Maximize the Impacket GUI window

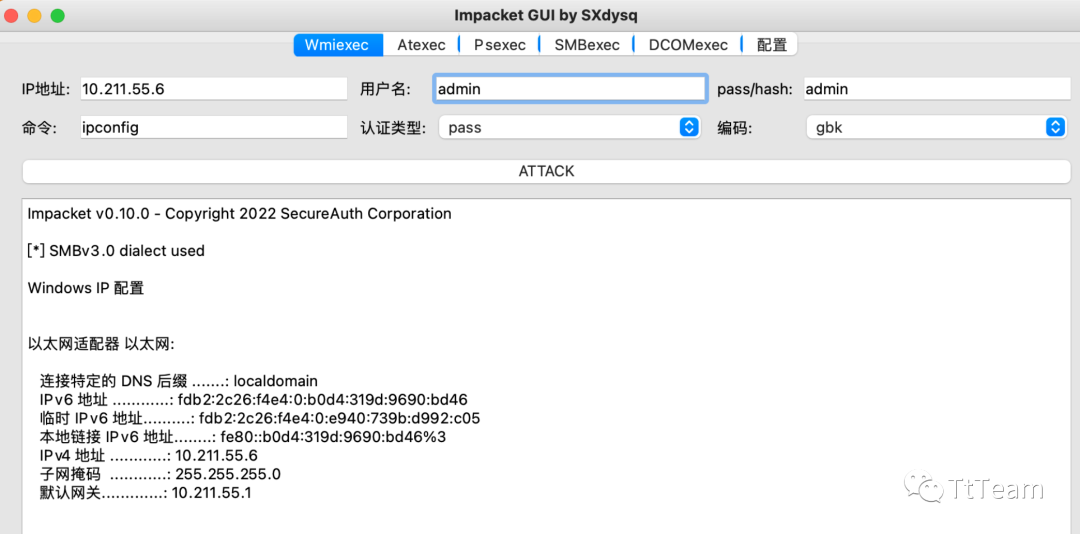coord(57,16)
